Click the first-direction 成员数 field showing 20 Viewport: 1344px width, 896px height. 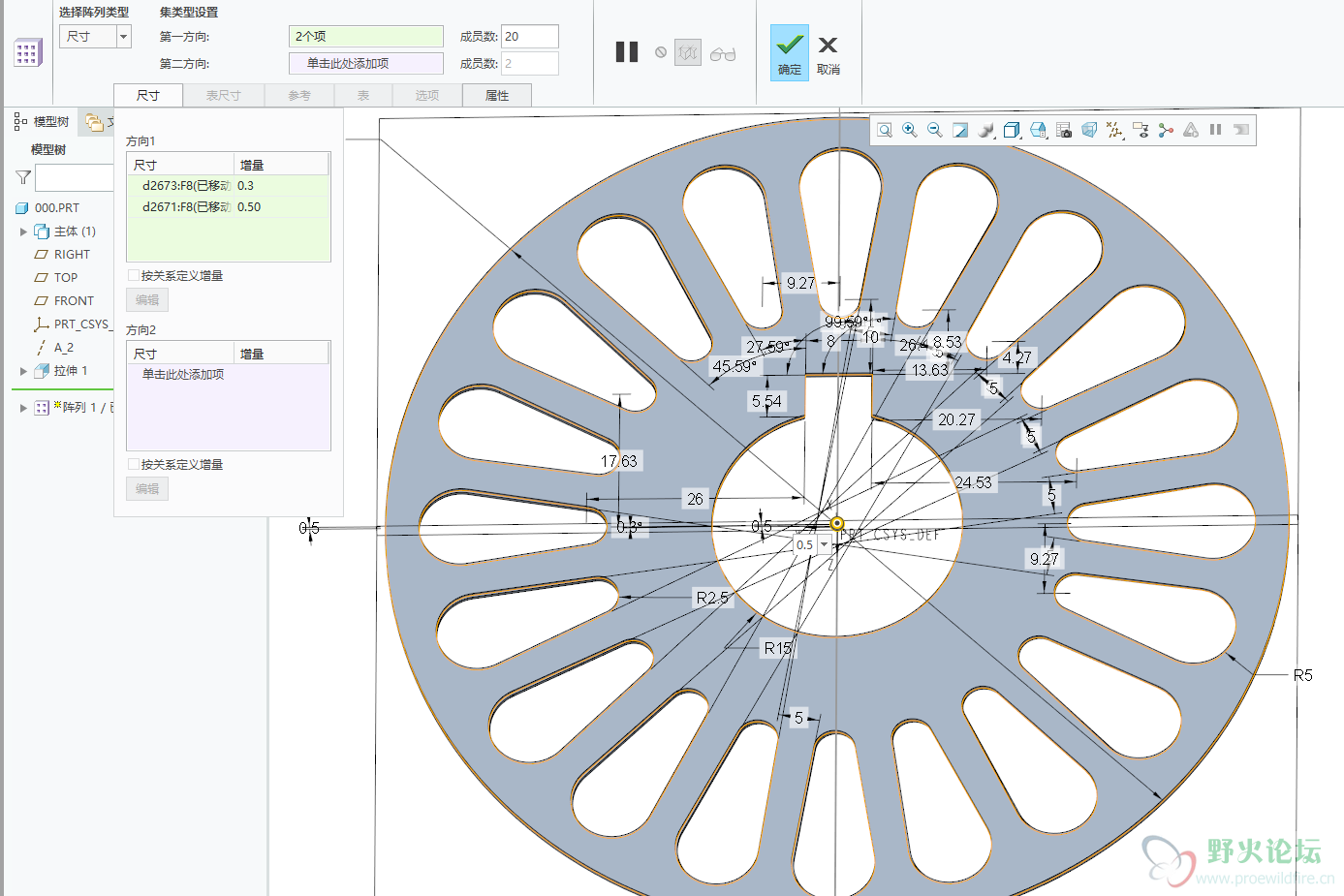coord(530,37)
